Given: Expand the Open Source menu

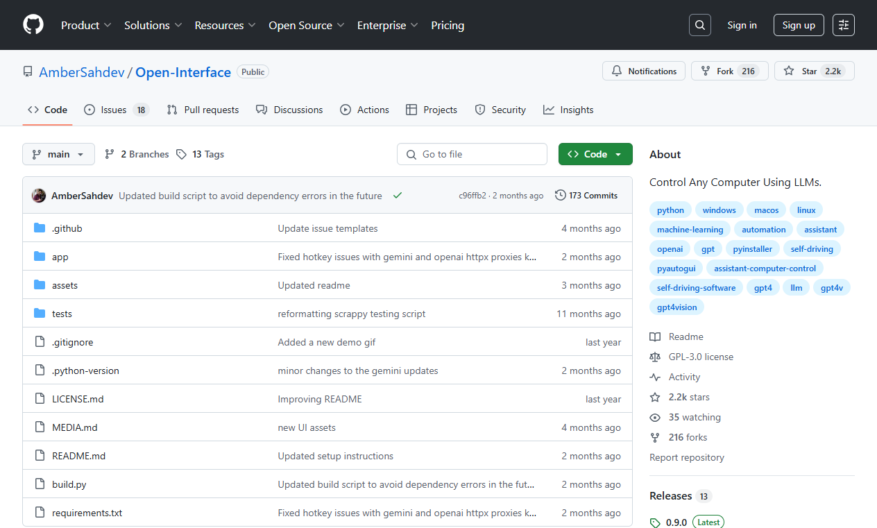Looking at the screenshot, I should [306, 25].
